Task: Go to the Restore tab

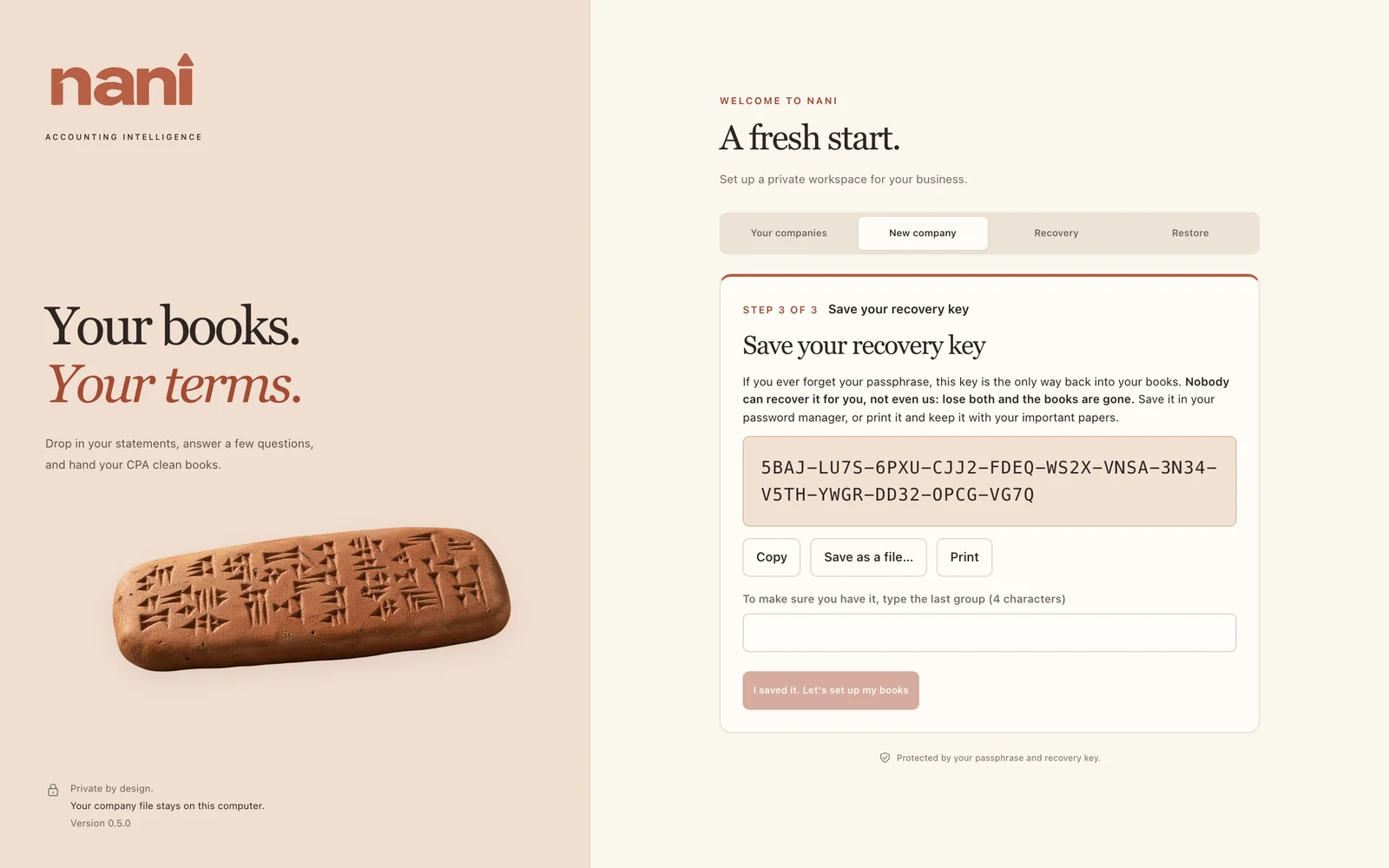Action: pyautogui.click(x=1189, y=233)
